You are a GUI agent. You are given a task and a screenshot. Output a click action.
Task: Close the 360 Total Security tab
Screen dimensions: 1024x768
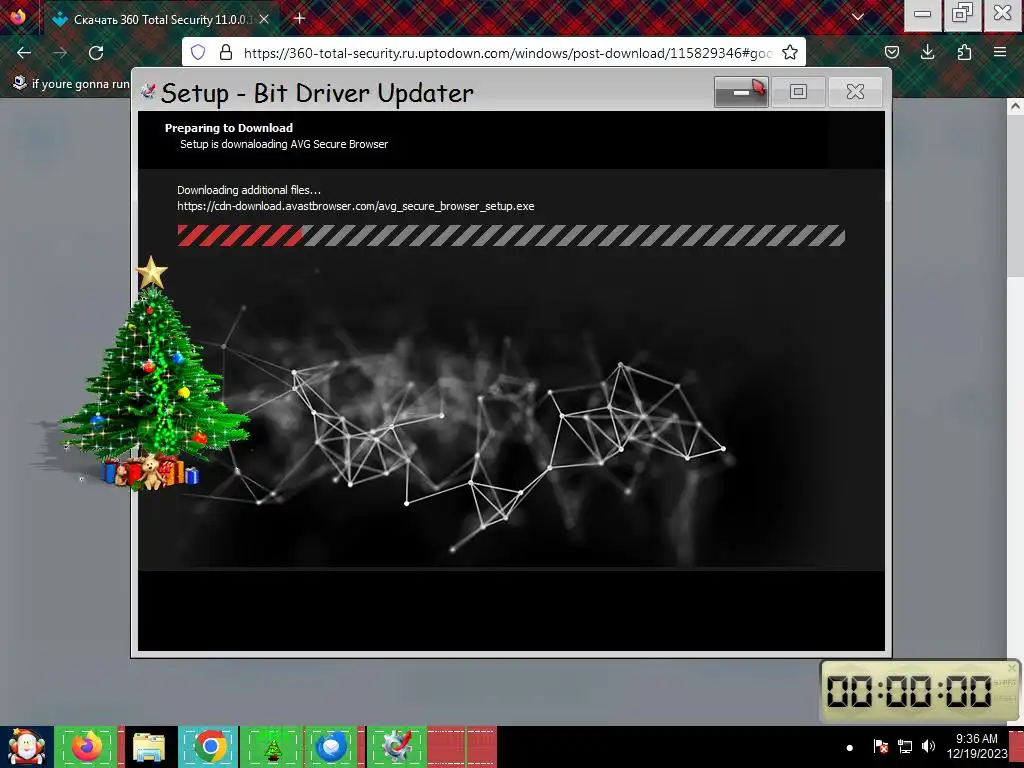264,20
